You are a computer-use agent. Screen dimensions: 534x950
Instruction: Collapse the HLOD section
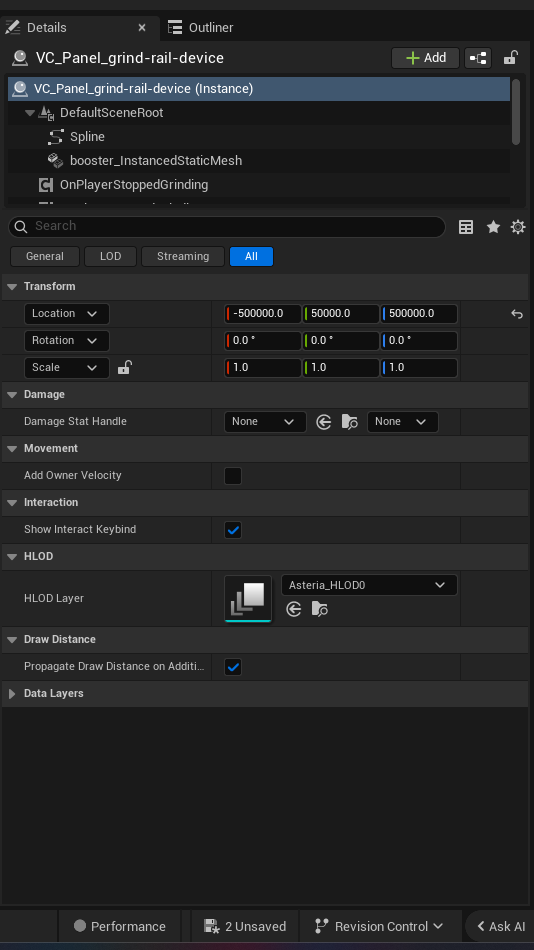click(12, 557)
